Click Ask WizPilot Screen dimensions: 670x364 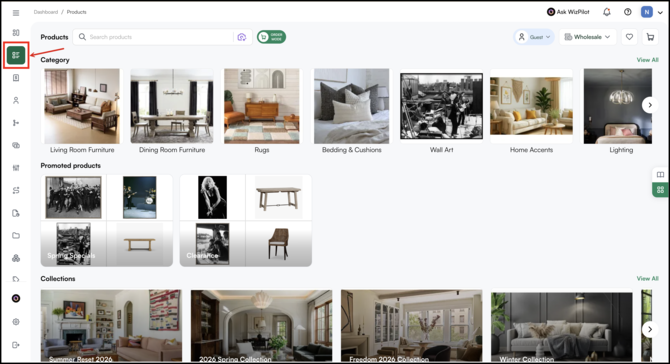(568, 12)
